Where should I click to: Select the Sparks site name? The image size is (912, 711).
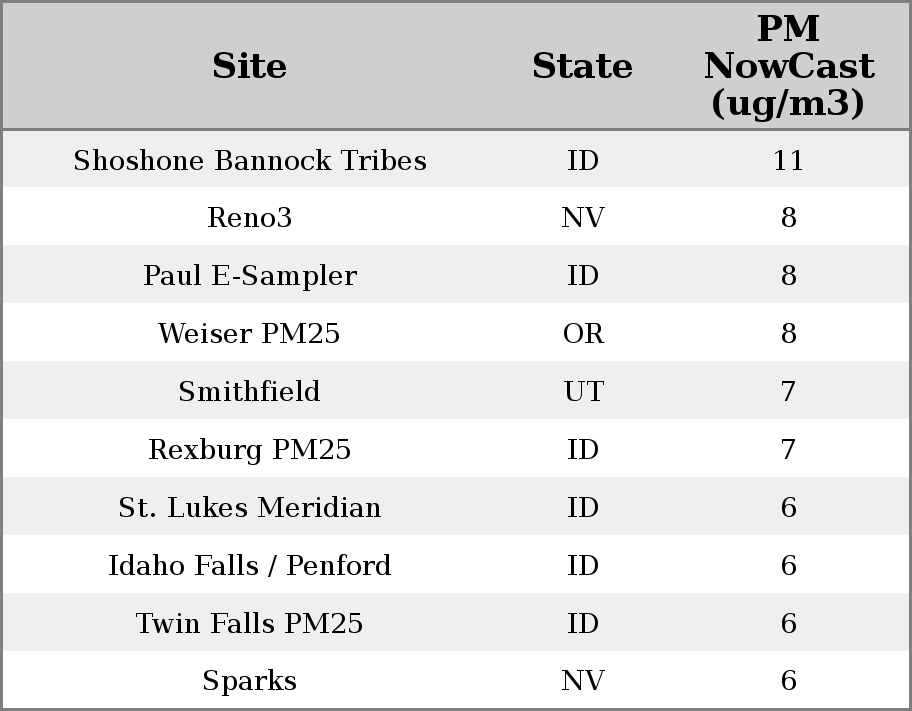pos(249,681)
